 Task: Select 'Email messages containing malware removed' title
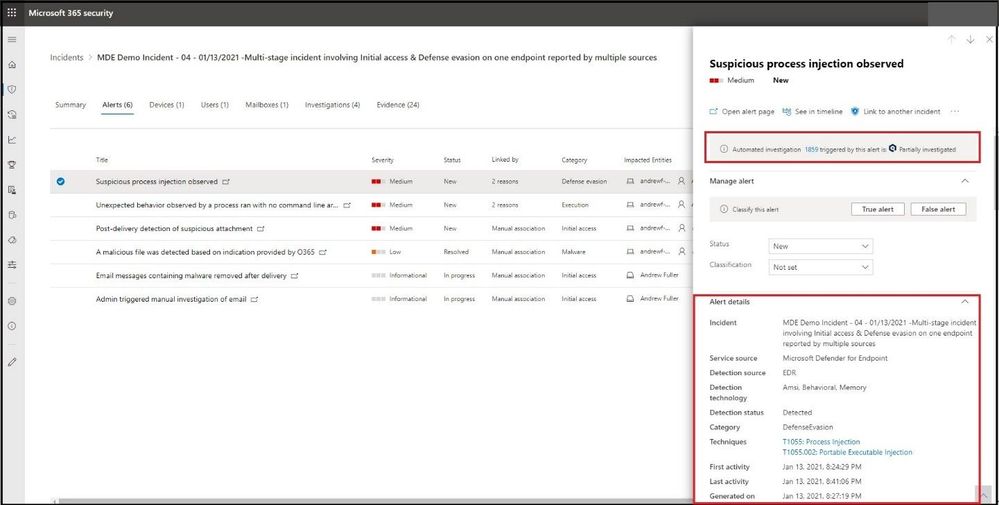point(191,276)
